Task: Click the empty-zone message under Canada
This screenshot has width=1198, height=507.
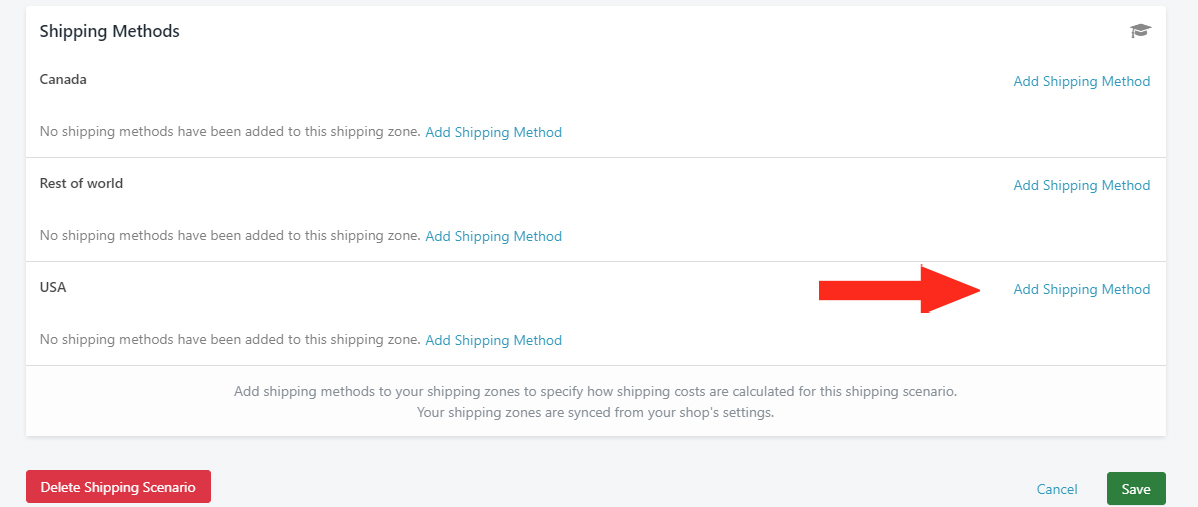Action: (x=230, y=131)
